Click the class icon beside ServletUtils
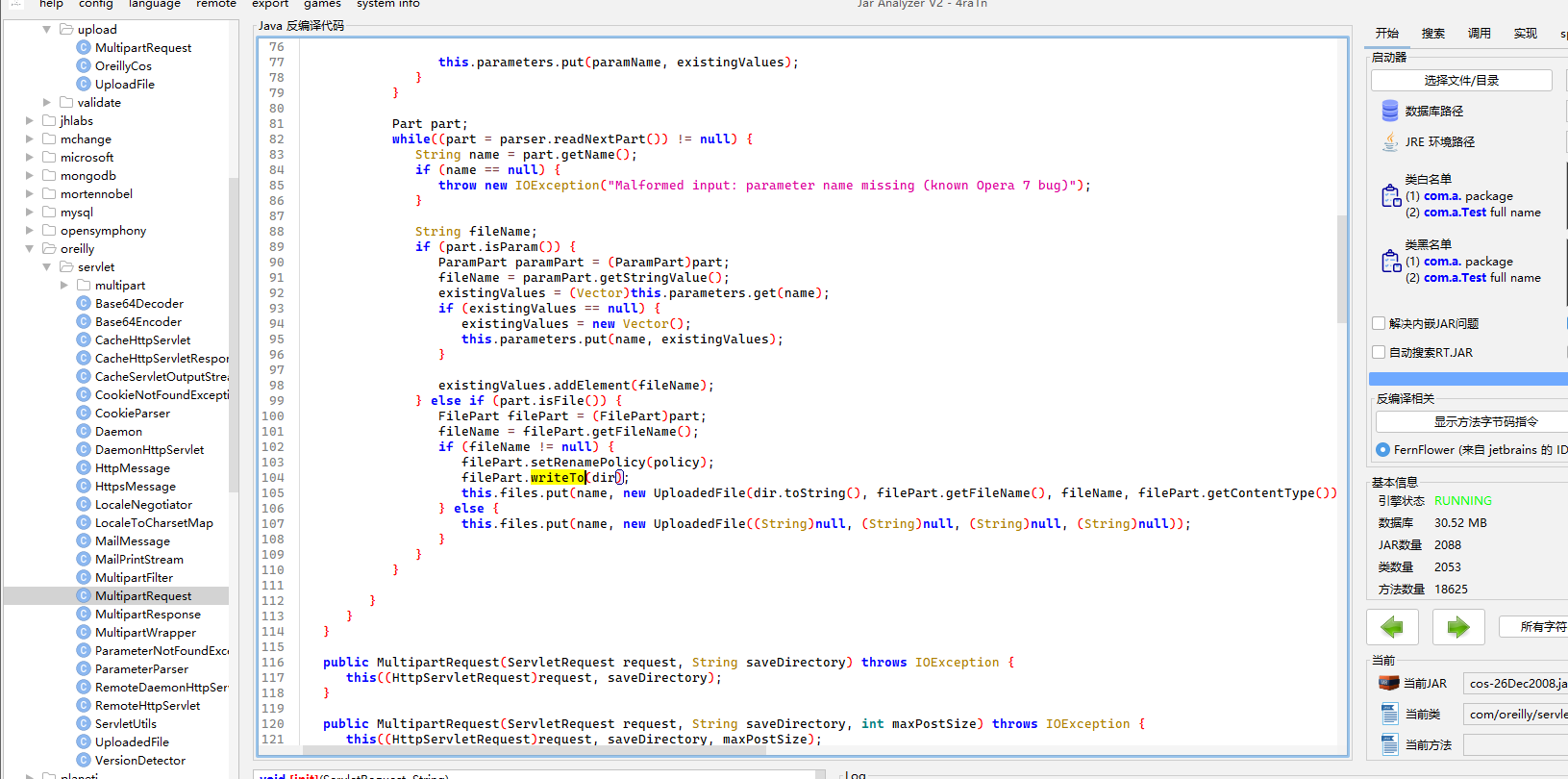This screenshot has height=779, width=1568. click(x=84, y=723)
